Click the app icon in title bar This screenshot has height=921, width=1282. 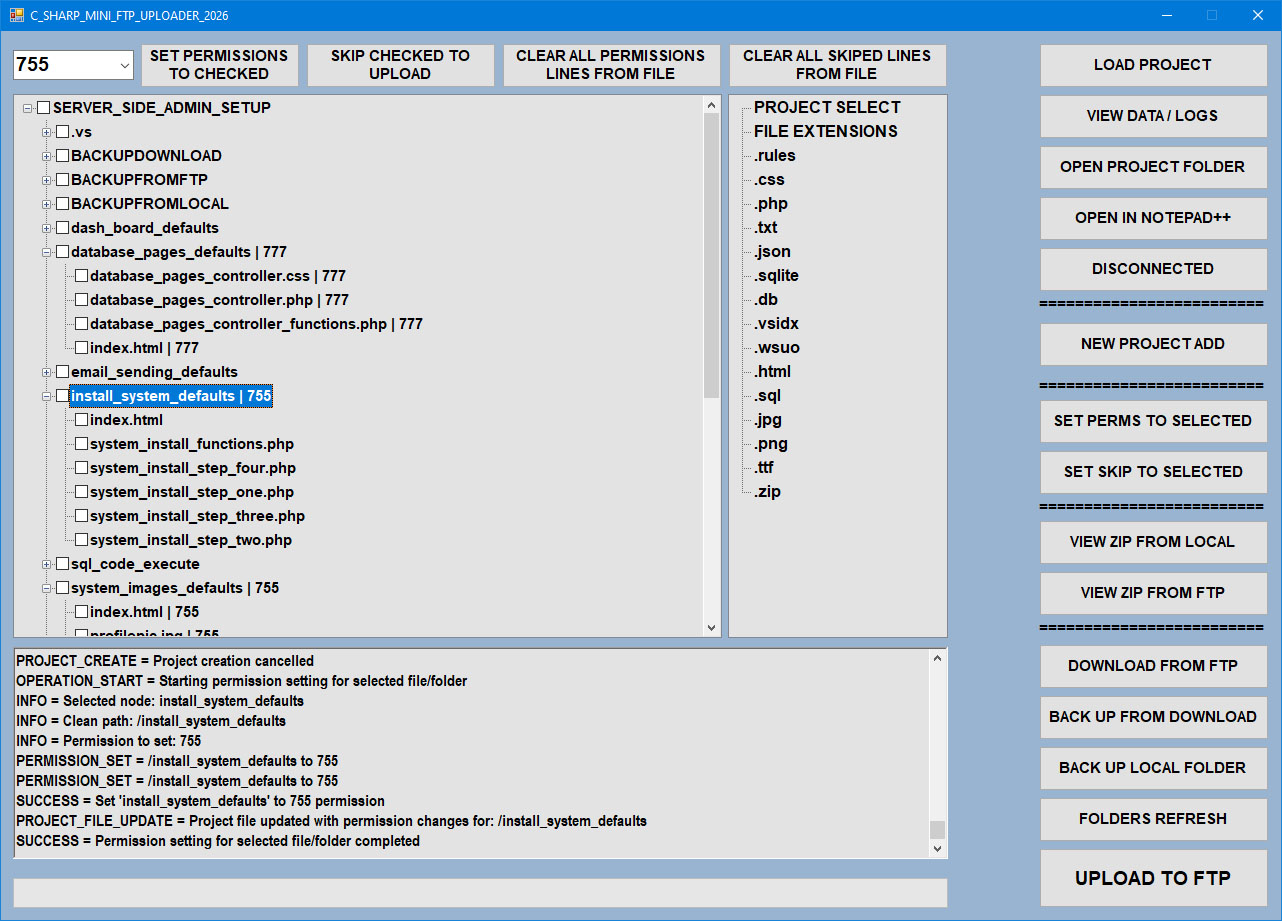(x=16, y=15)
